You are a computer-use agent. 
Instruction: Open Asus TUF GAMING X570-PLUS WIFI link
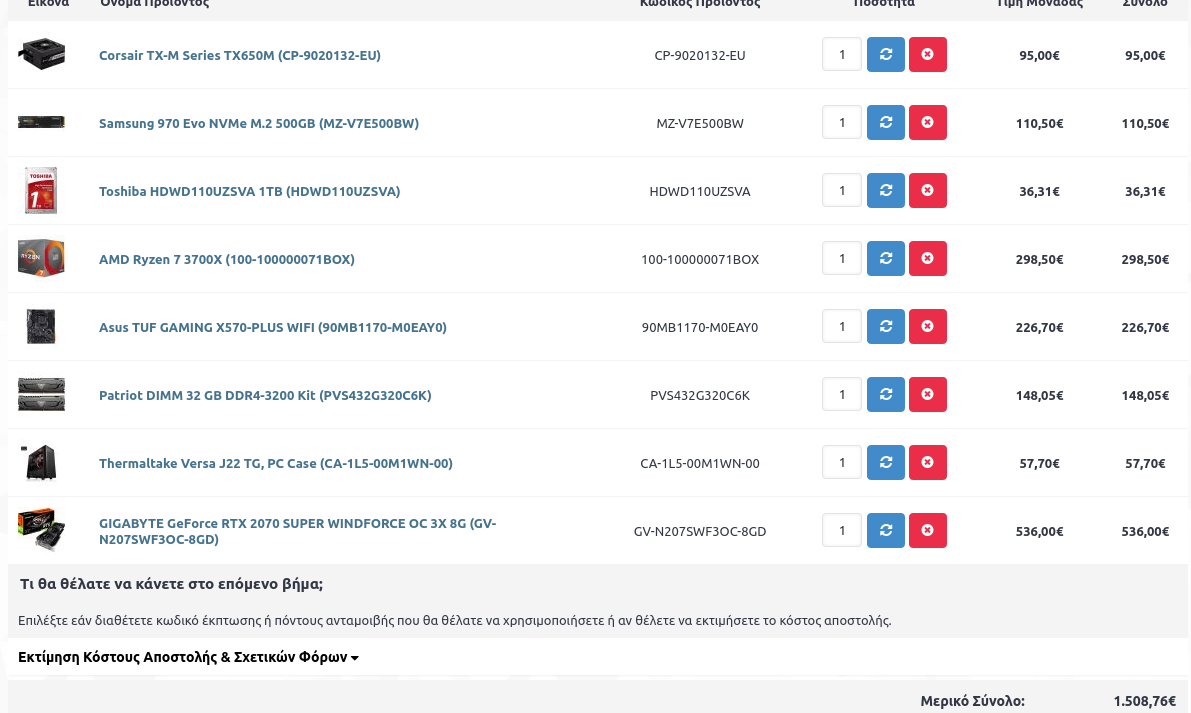point(273,327)
